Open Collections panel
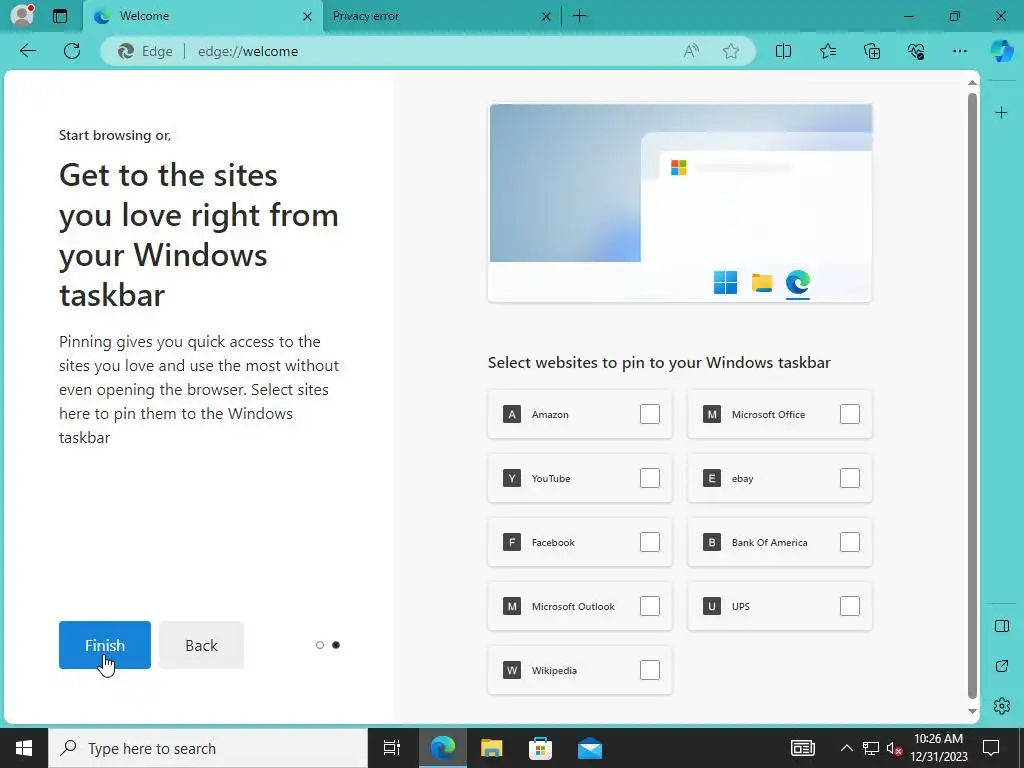 click(x=872, y=51)
